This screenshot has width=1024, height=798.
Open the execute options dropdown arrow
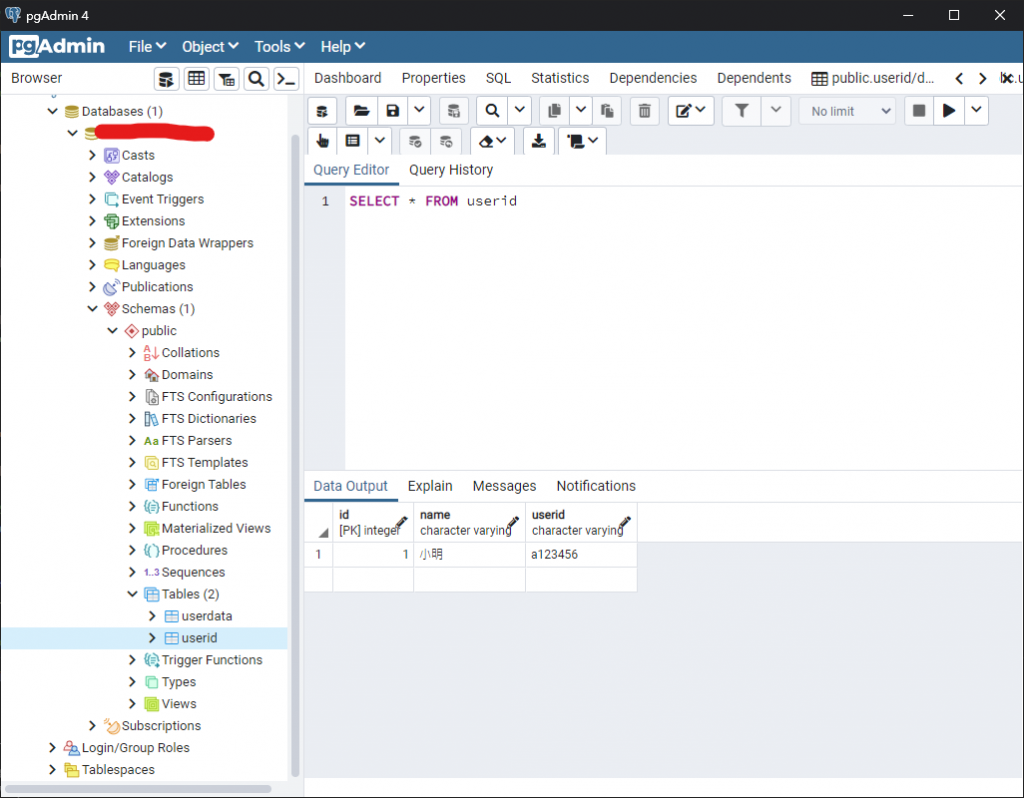coord(976,111)
